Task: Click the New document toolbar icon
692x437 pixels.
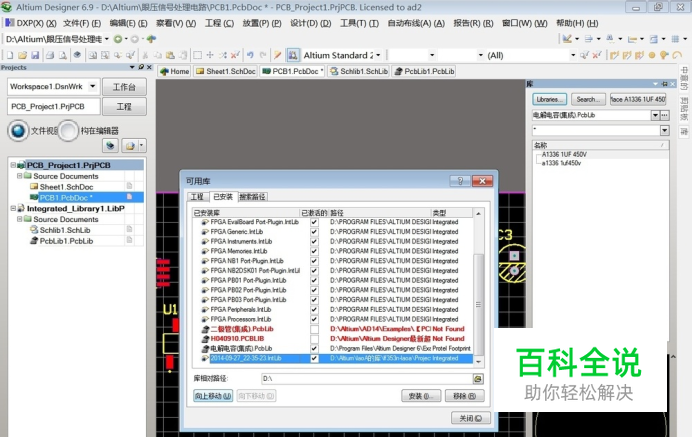Action: (10, 55)
